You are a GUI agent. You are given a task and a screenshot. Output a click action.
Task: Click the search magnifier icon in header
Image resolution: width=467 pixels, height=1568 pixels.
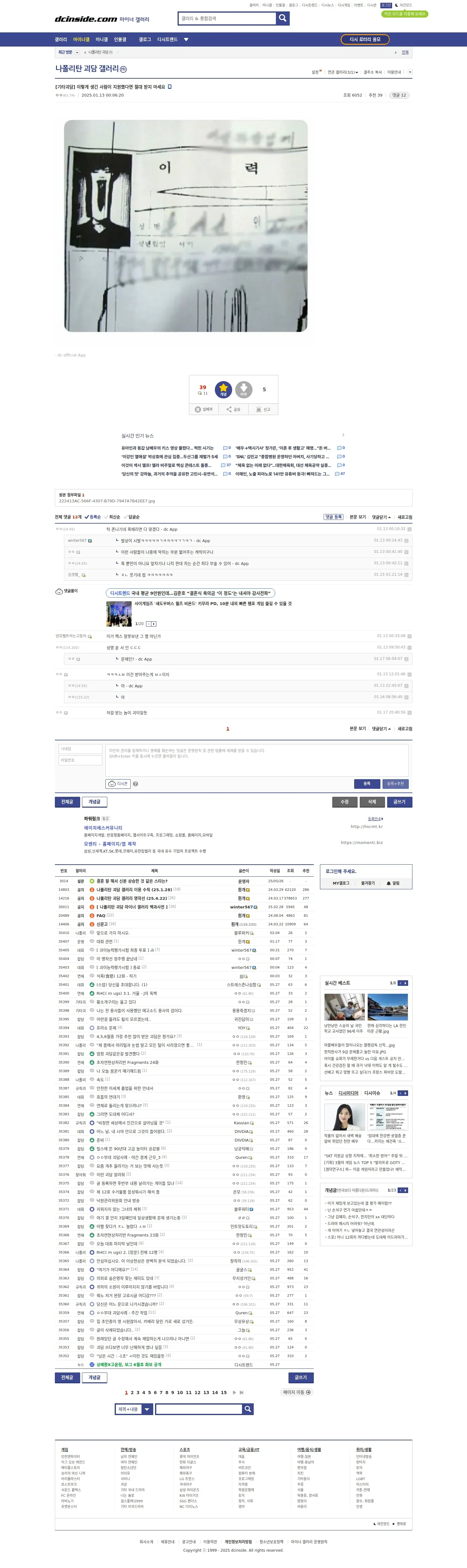283,18
